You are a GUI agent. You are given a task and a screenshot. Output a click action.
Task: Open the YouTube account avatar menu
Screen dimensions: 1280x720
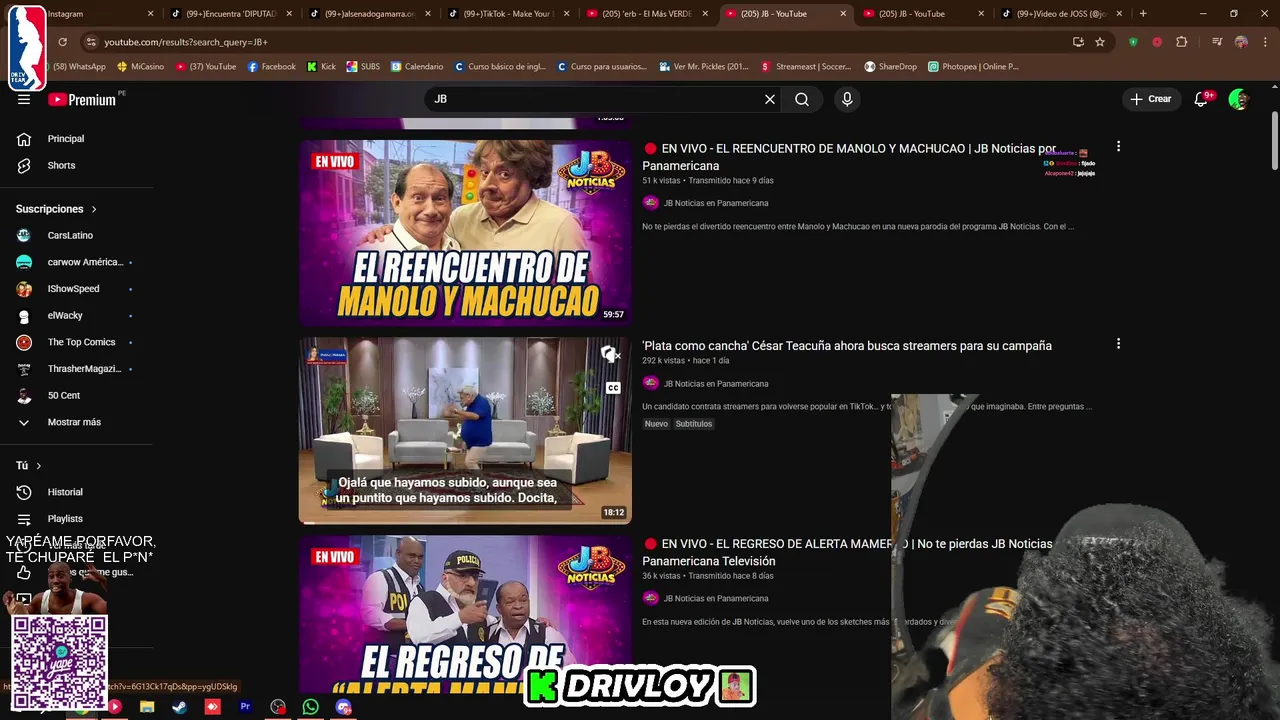(1239, 99)
